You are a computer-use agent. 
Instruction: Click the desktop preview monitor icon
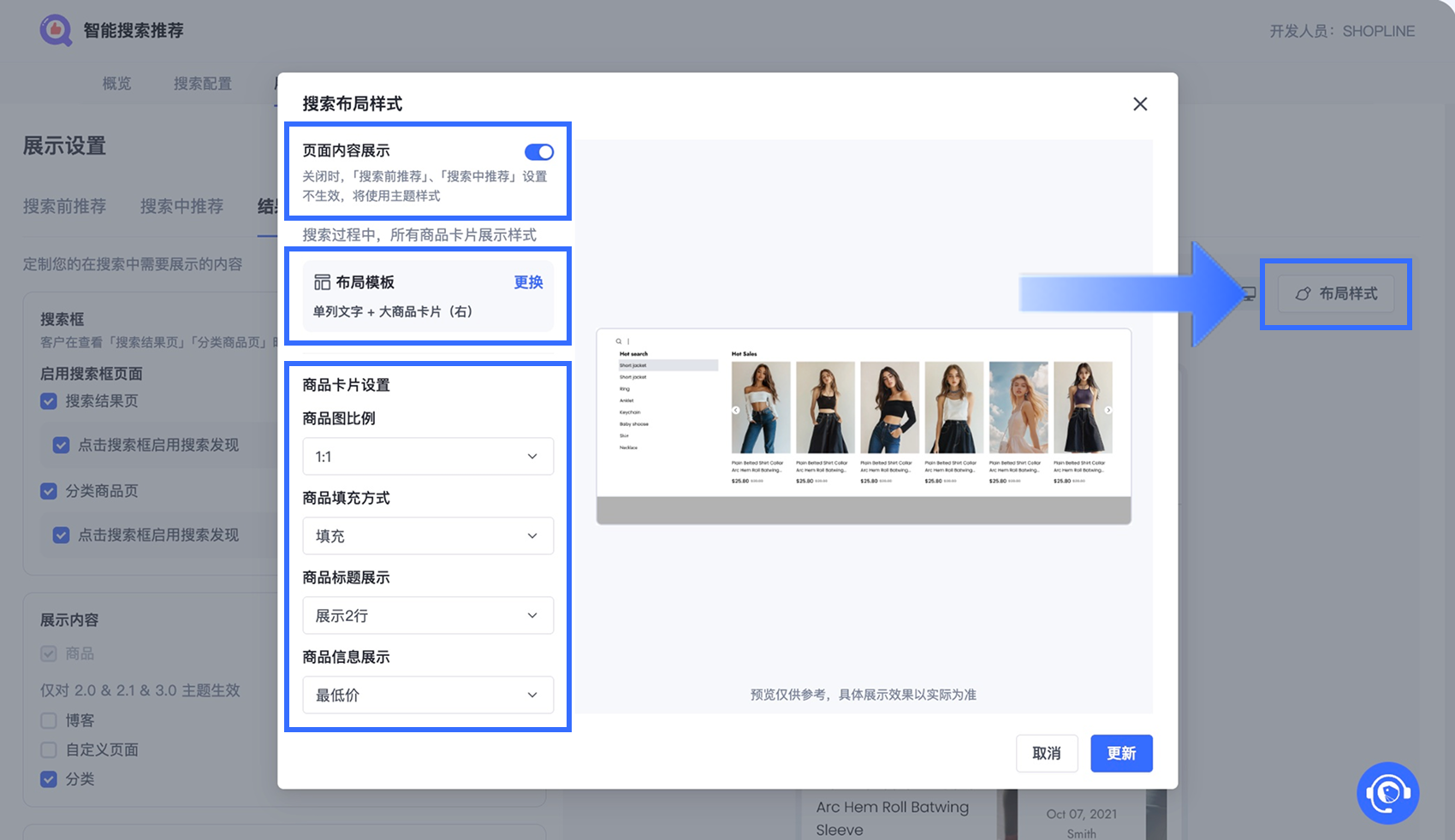[1250, 294]
